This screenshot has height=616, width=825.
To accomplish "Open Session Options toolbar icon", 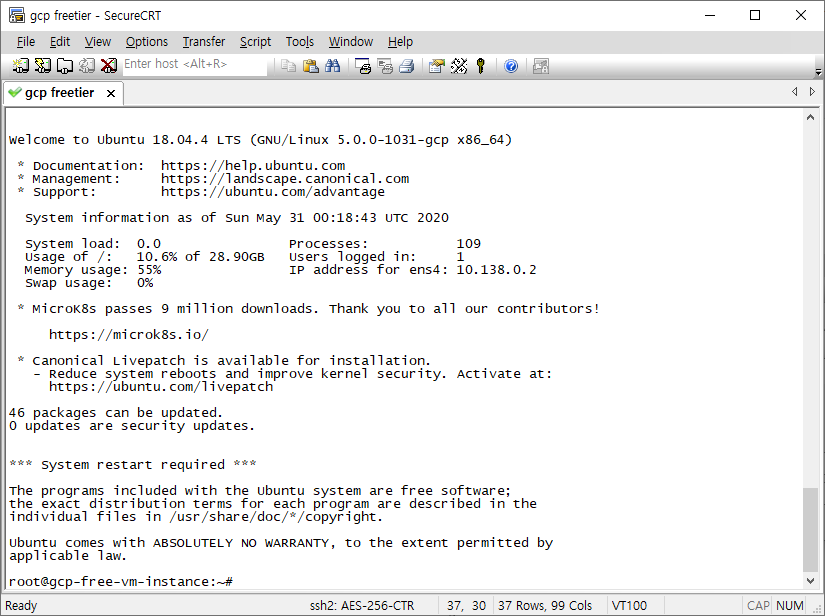I will coord(437,66).
